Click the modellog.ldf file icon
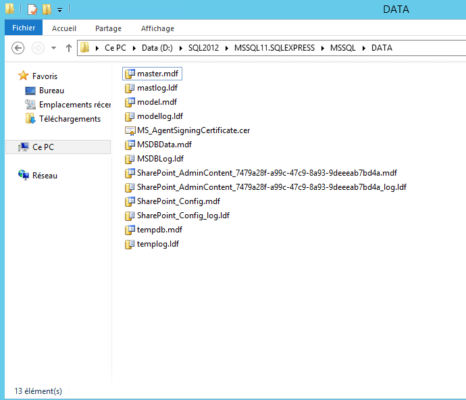Image resolution: width=466 pixels, height=400 pixels. 130,116
